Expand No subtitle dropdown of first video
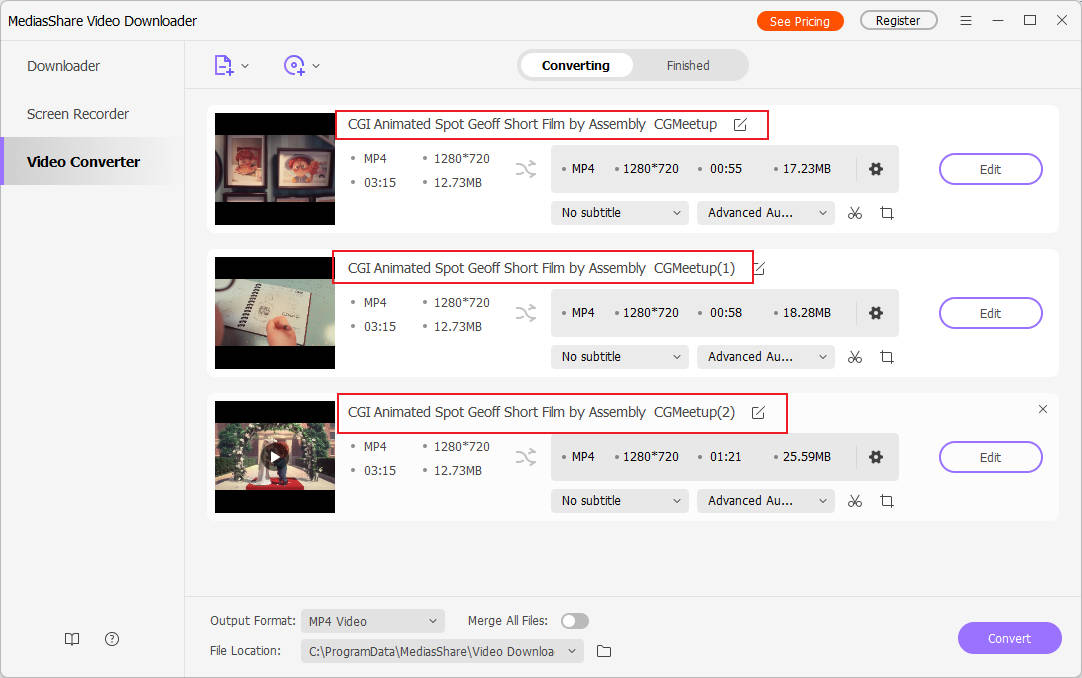1082x678 pixels. (x=619, y=213)
